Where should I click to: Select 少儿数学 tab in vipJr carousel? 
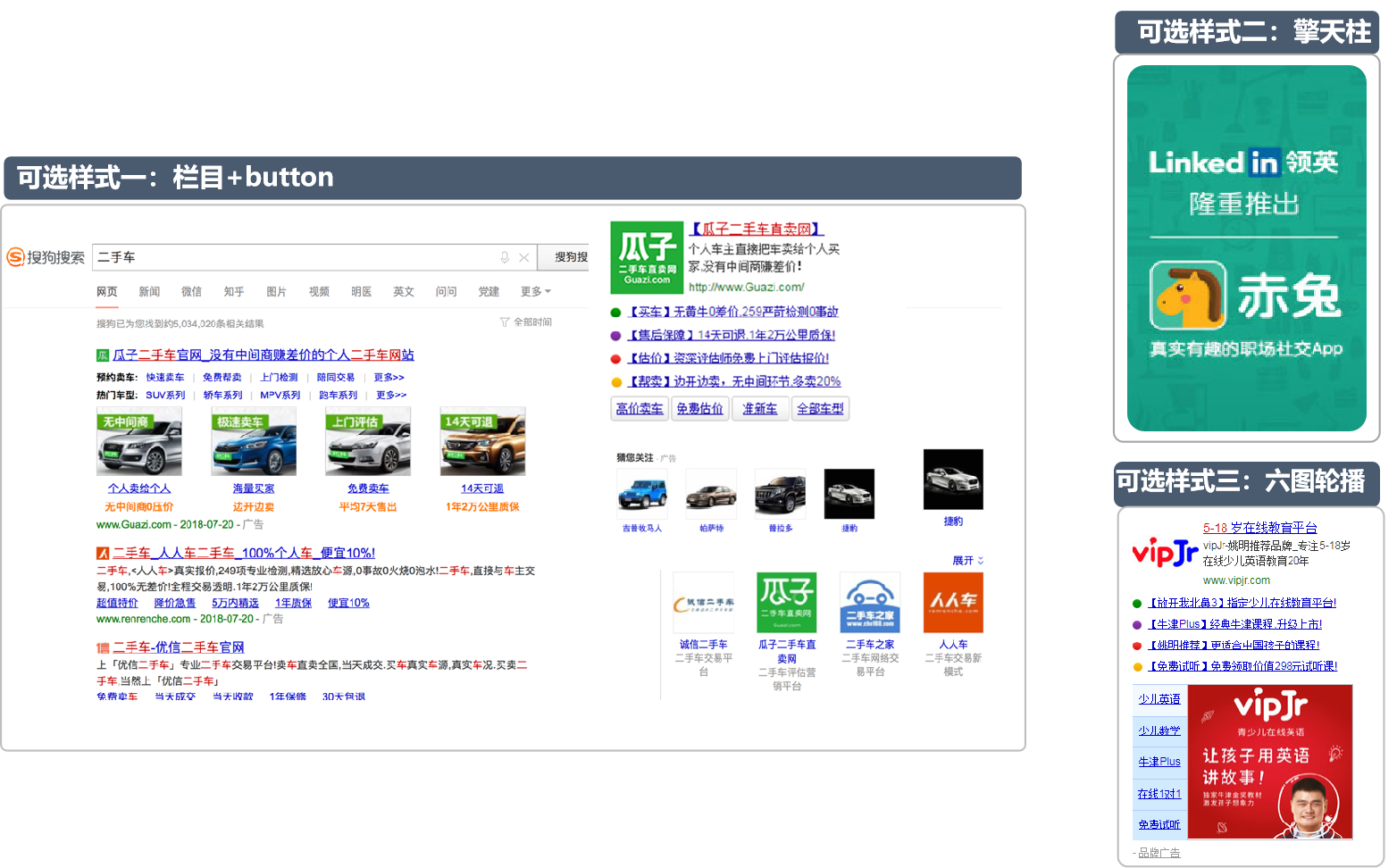1159,730
